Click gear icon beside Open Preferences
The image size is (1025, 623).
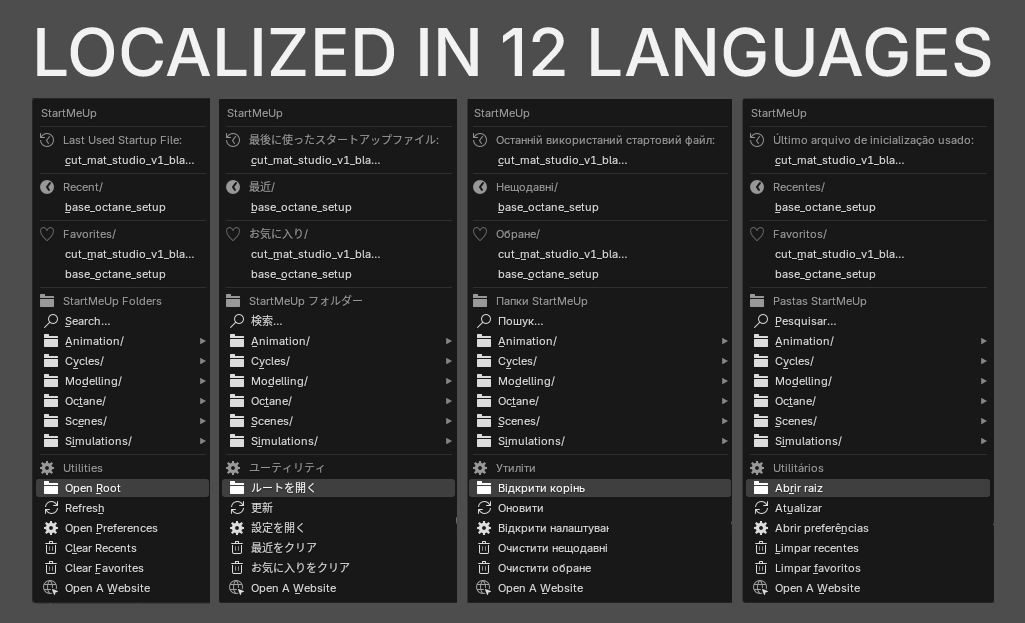[x=51, y=528]
